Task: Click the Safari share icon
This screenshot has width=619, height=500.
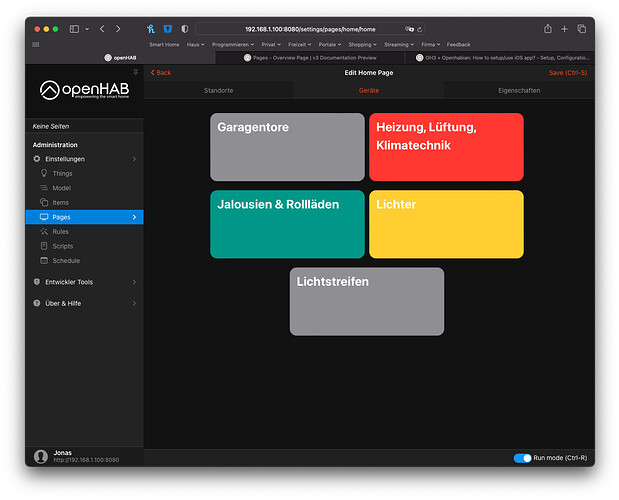Action: (548, 28)
